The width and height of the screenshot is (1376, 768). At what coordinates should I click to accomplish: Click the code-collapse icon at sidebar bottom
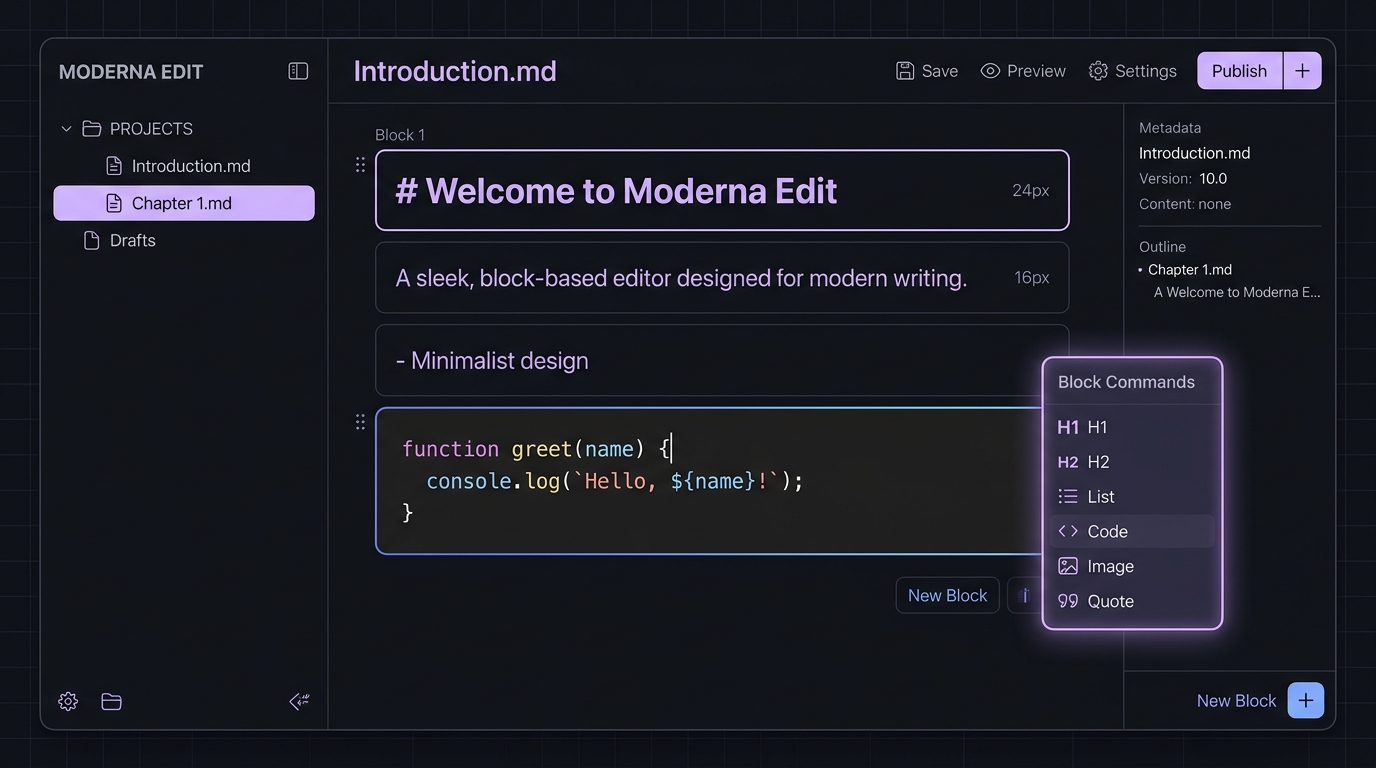[x=299, y=701]
